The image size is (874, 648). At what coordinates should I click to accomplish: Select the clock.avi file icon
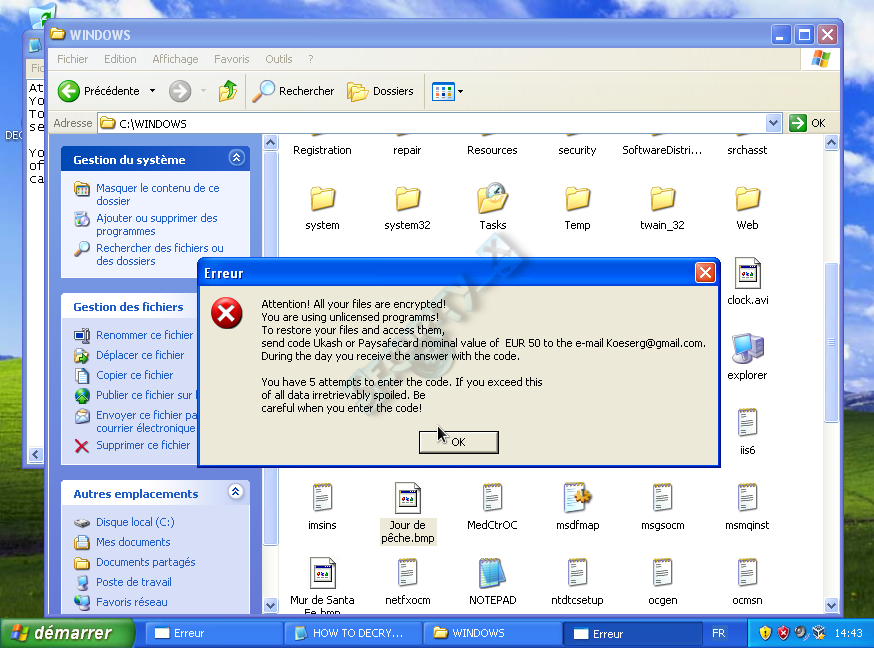[747, 273]
